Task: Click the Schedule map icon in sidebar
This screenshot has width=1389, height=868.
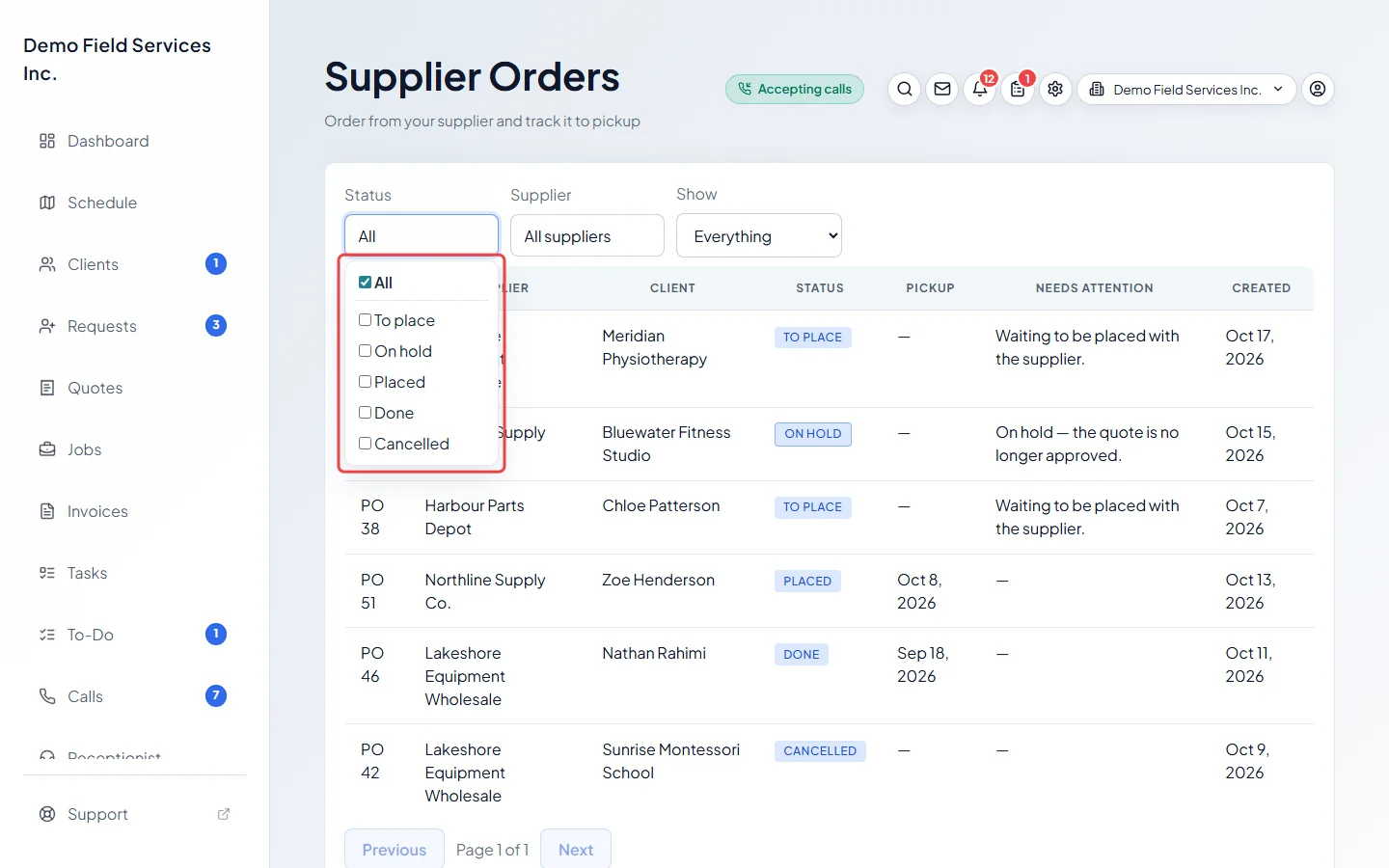Action: pos(47,203)
